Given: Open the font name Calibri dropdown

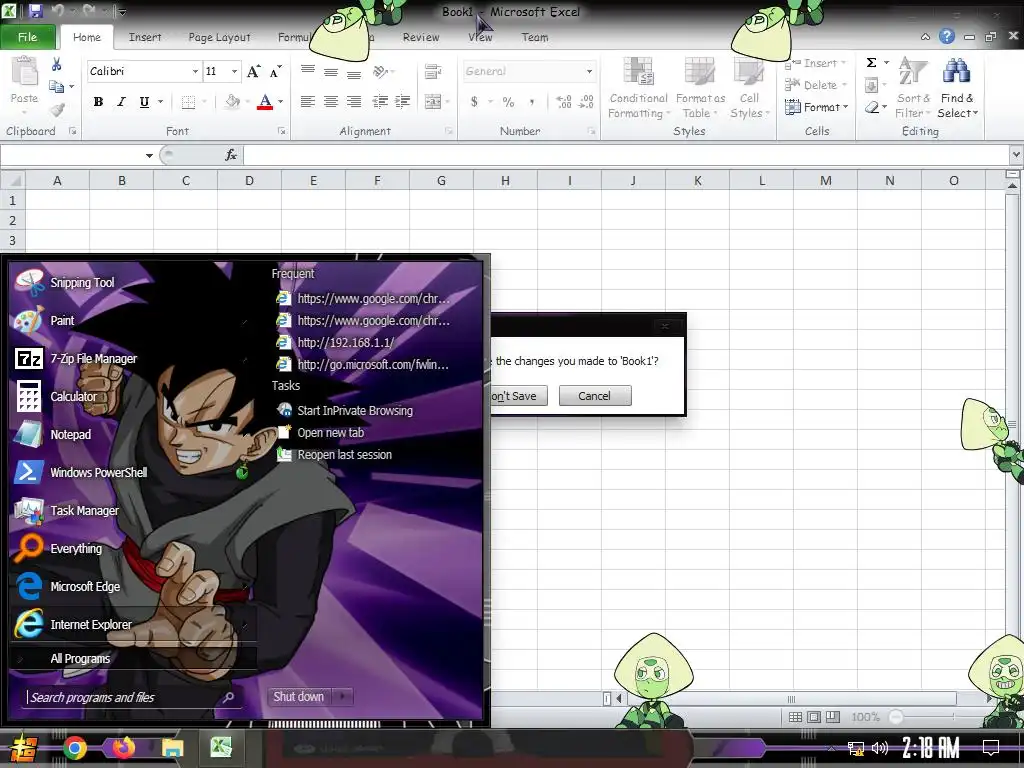Looking at the screenshot, I should [195, 71].
